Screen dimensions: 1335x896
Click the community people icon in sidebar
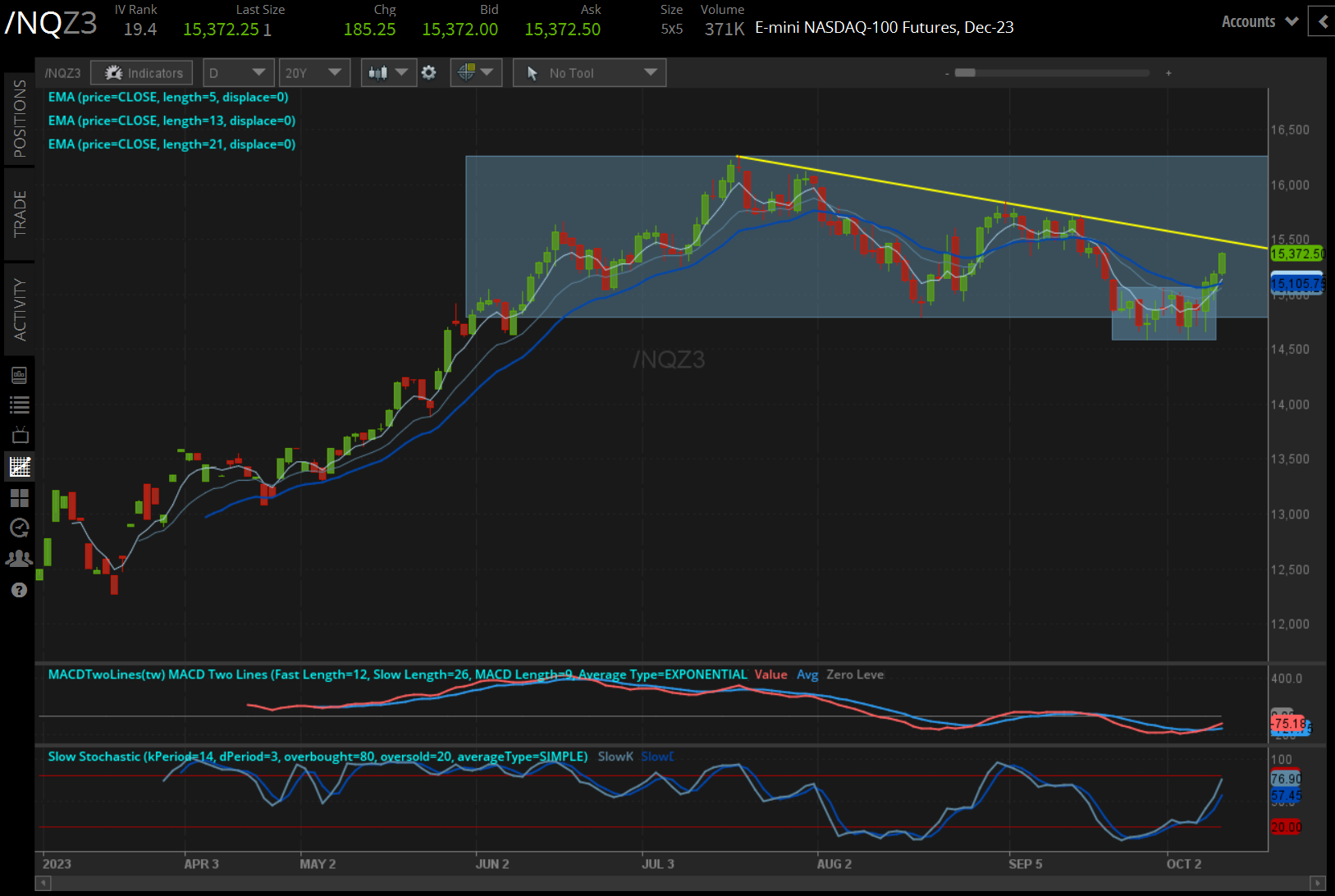[x=20, y=558]
